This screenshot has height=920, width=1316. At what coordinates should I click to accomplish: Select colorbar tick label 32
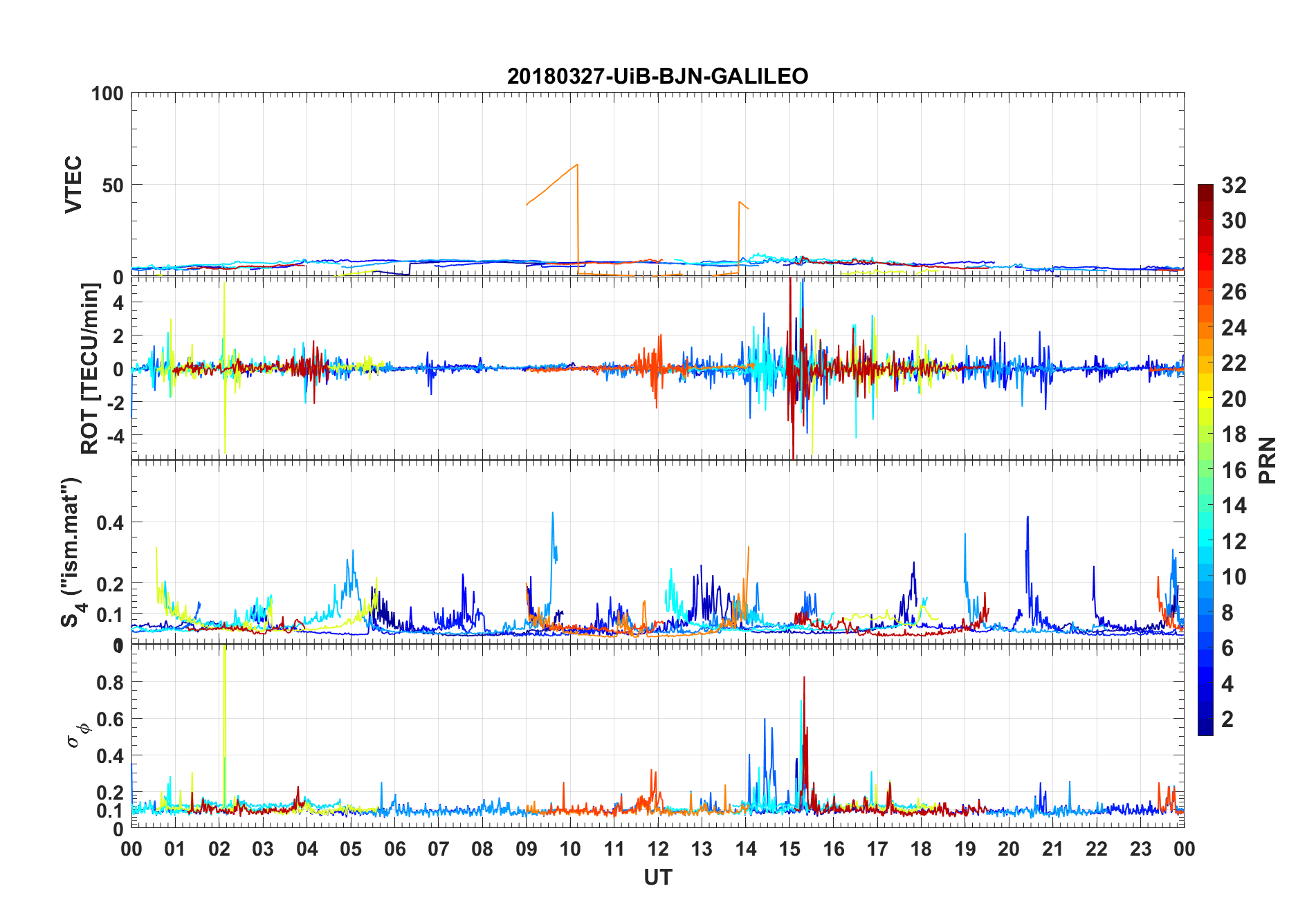(x=1234, y=185)
